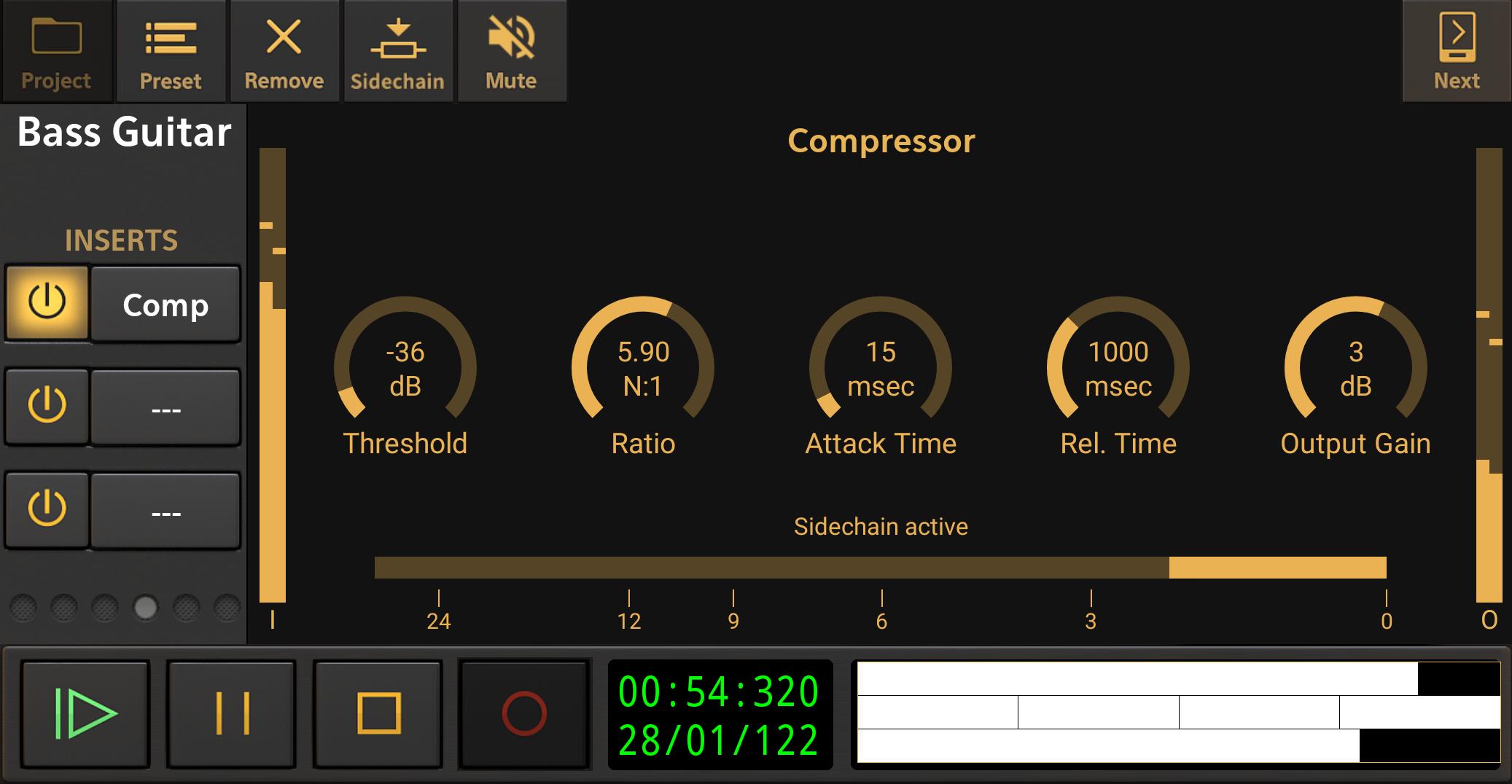This screenshot has width=1512, height=784.
Task: Select the highlighted fourth page dot
Action: (x=146, y=607)
